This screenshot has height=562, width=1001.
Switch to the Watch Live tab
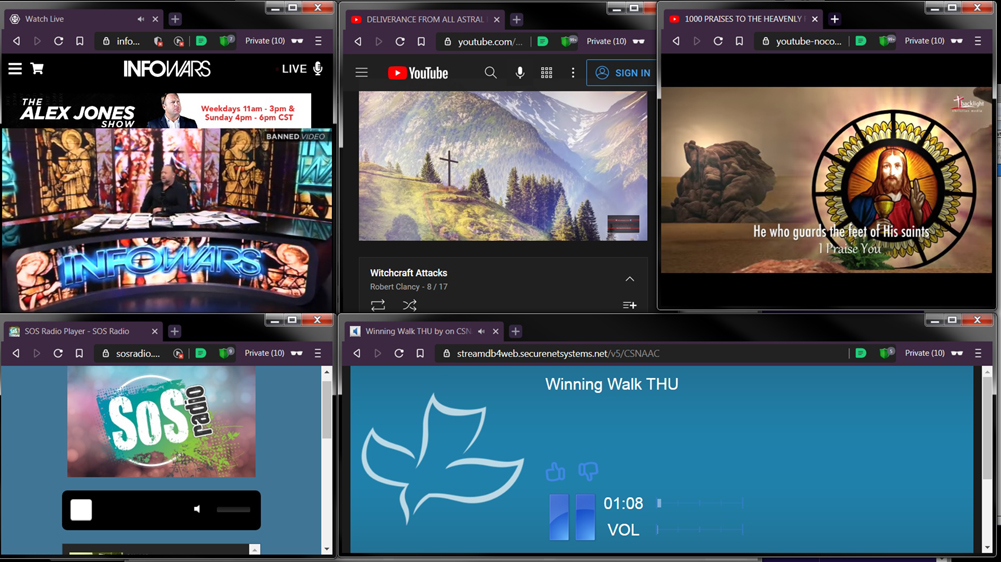(70, 19)
